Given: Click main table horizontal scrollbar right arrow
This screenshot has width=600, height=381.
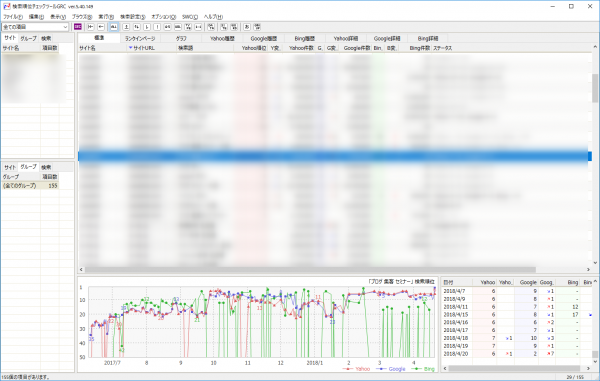Looking at the screenshot, I should coord(588,270).
